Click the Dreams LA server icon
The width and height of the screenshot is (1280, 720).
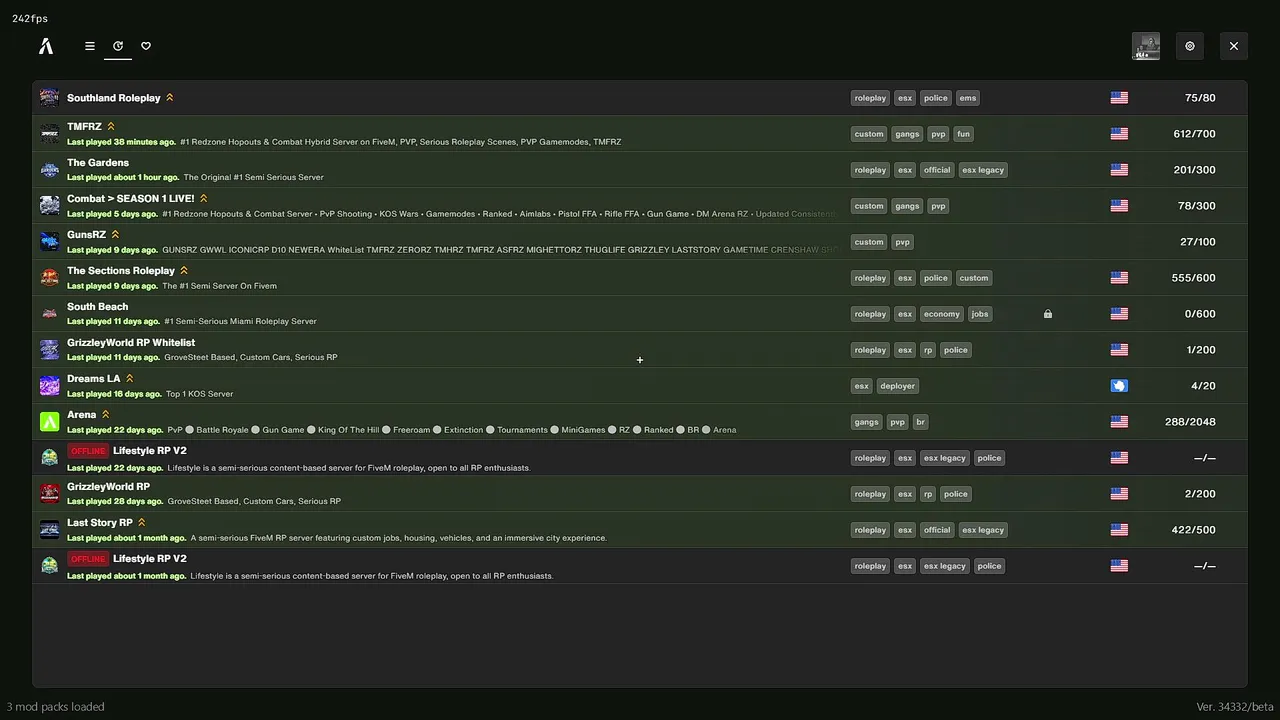pyautogui.click(x=50, y=386)
